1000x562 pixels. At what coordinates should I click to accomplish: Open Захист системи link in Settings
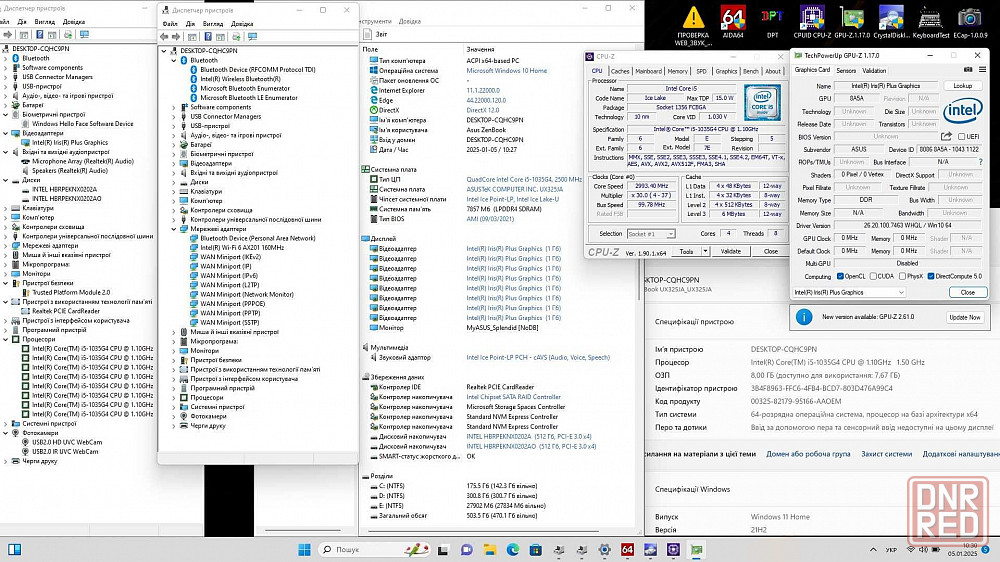pos(886,454)
